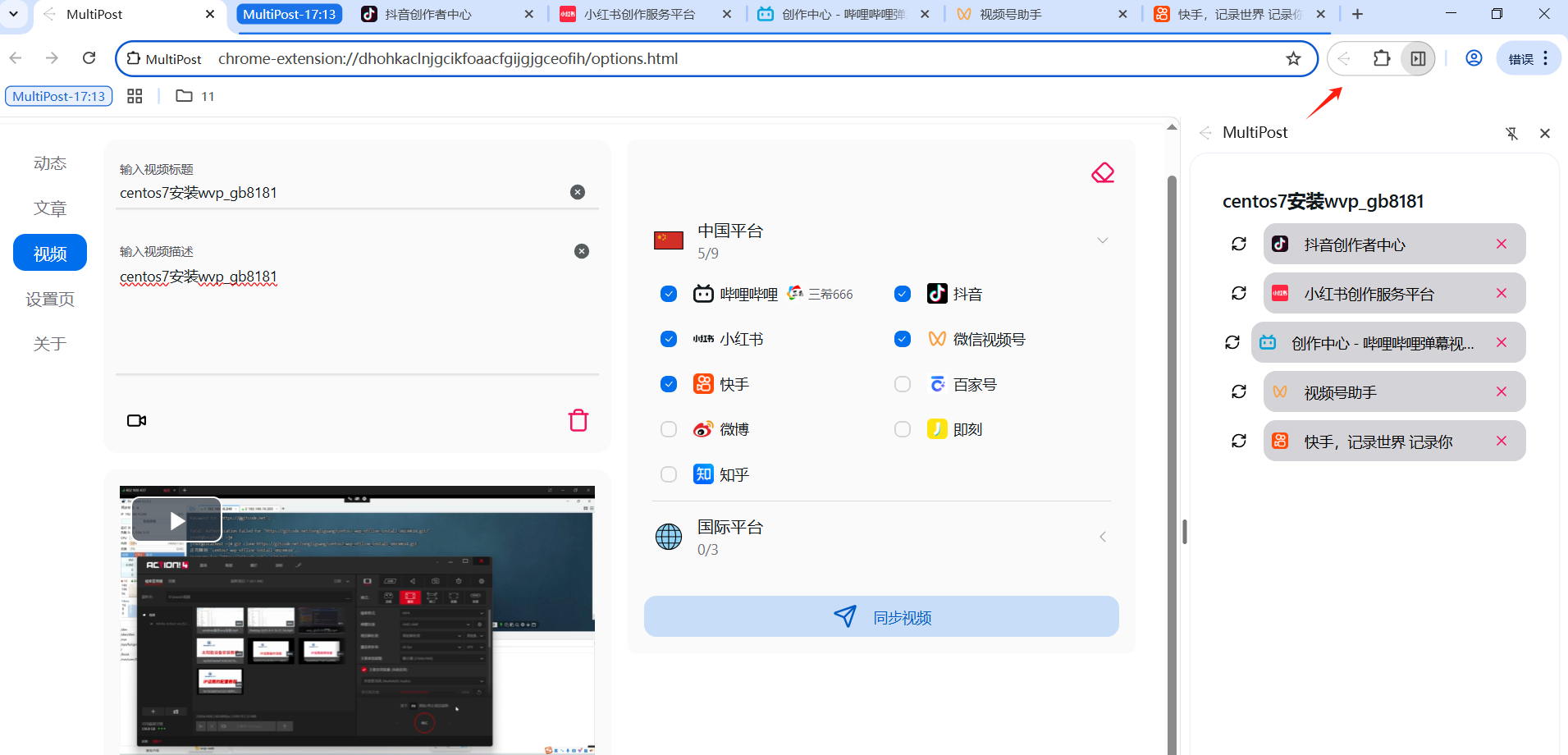1568x755 pixels.
Task: Check the 知乎 platform checkbox
Action: coord(669,474)
